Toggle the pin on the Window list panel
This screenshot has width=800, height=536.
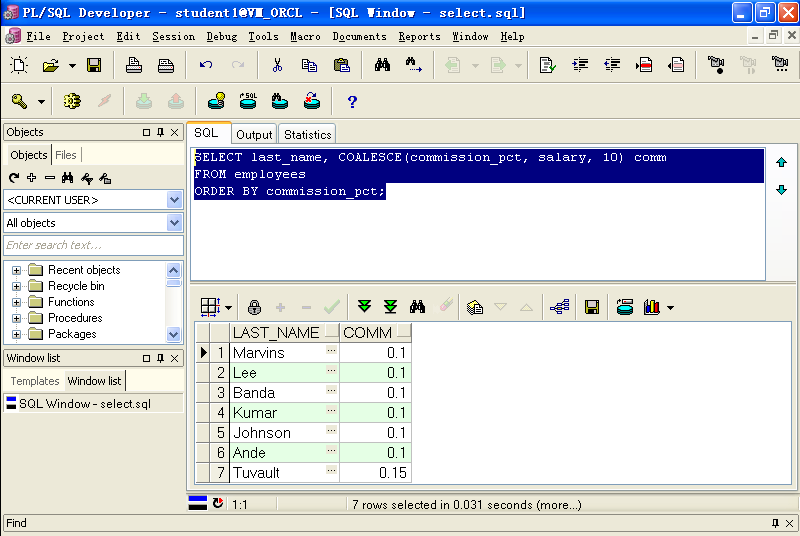coord(160,358)
